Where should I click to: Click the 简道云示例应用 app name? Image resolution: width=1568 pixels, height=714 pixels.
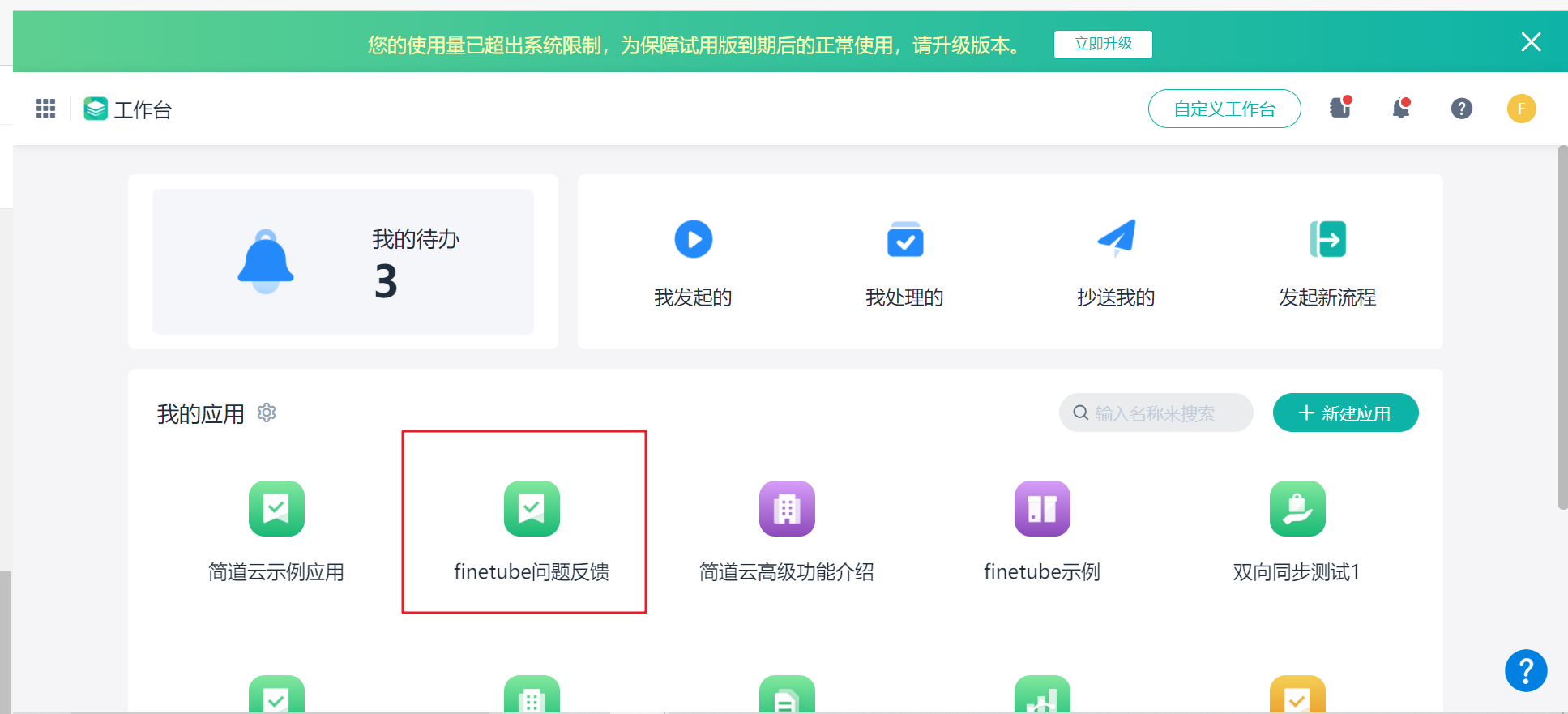click(x=276, y=572)
